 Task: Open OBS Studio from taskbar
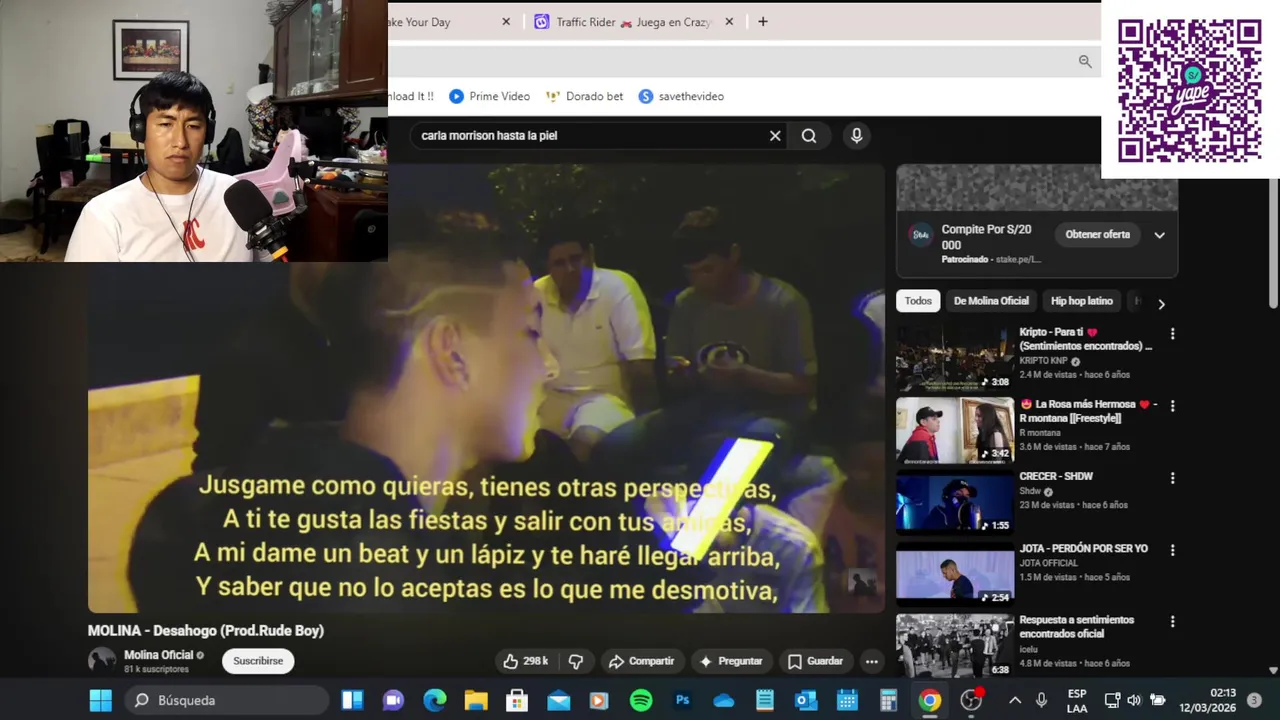click(971, 700)
